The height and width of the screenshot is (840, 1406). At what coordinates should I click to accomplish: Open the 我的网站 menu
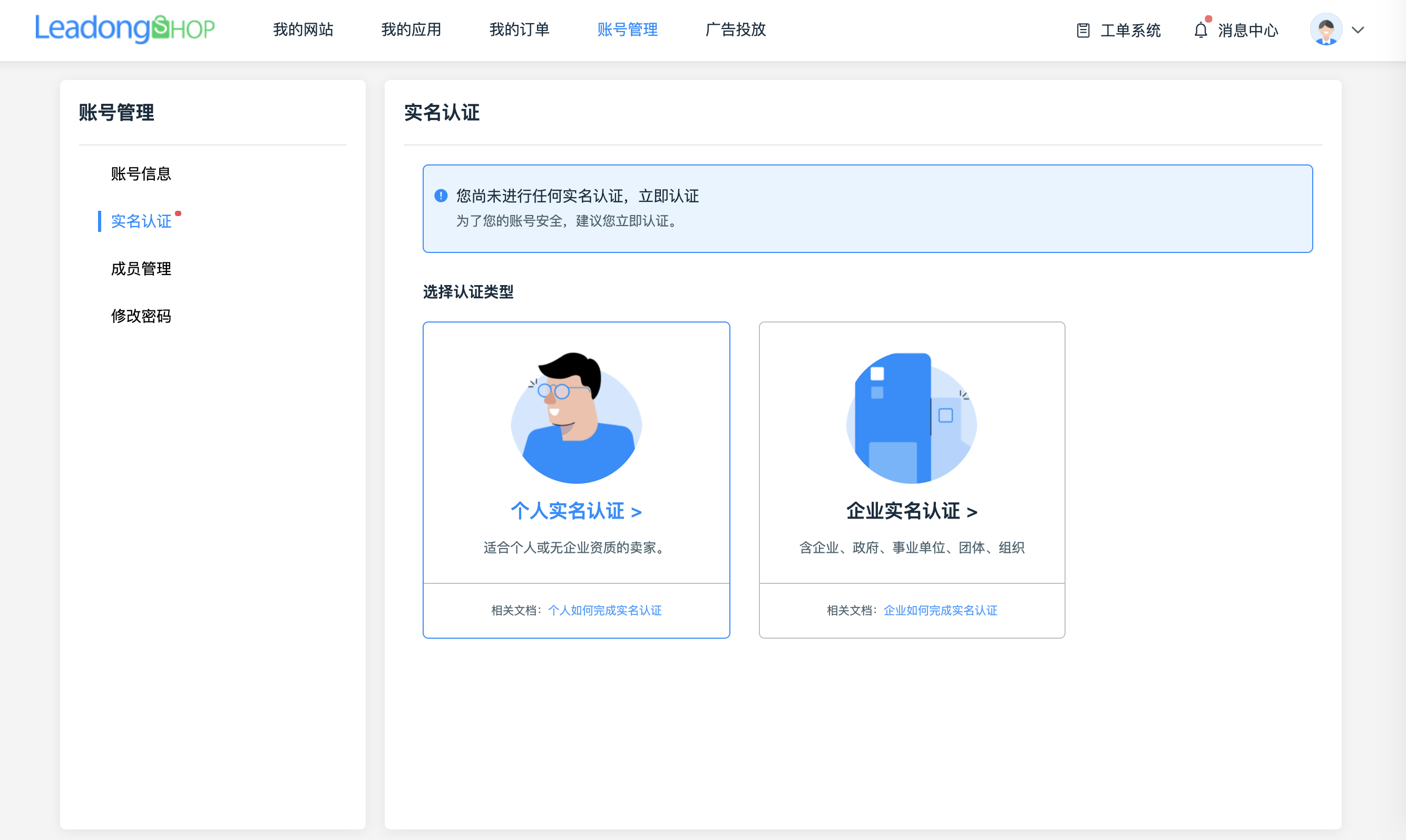pos(303,30)
